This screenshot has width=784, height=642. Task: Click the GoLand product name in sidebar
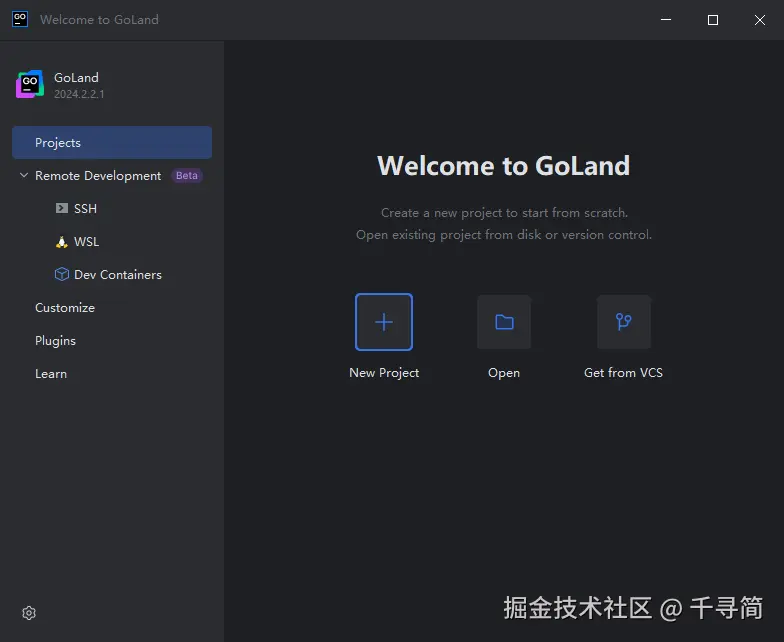pos(76,78)
